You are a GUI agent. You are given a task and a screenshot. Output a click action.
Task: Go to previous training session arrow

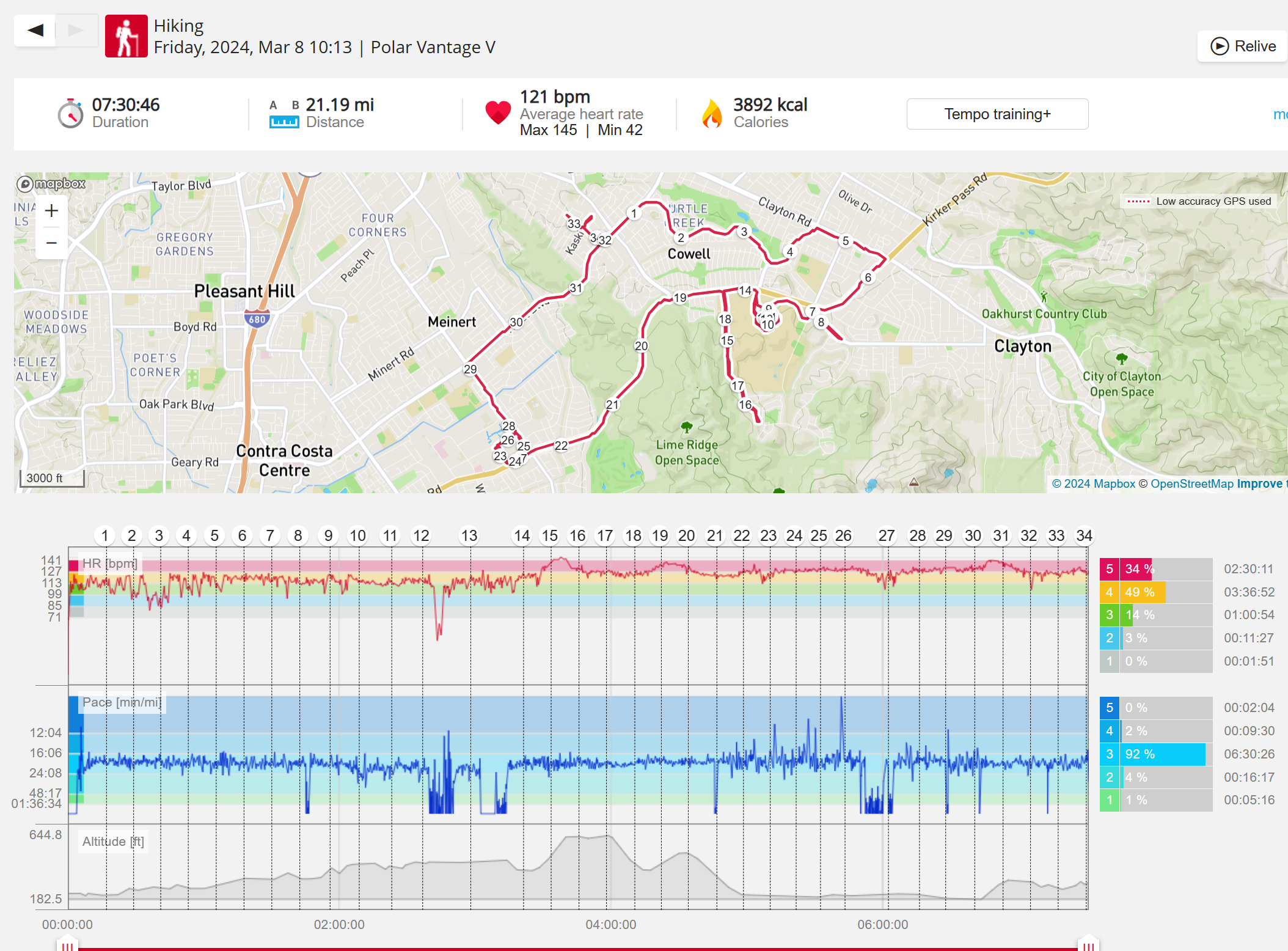click(x=35, y=30)
